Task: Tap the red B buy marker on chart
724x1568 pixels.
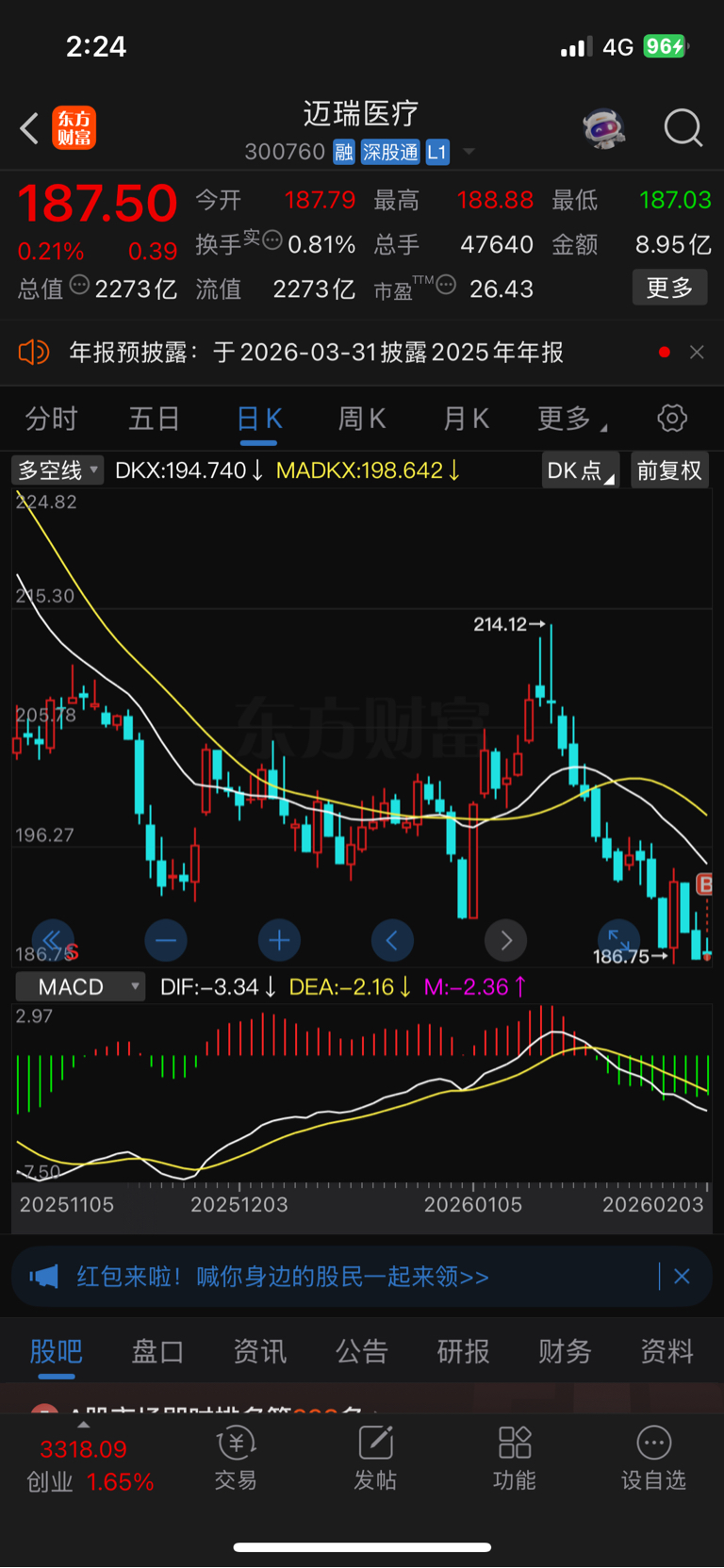Action: click(704, 884)
